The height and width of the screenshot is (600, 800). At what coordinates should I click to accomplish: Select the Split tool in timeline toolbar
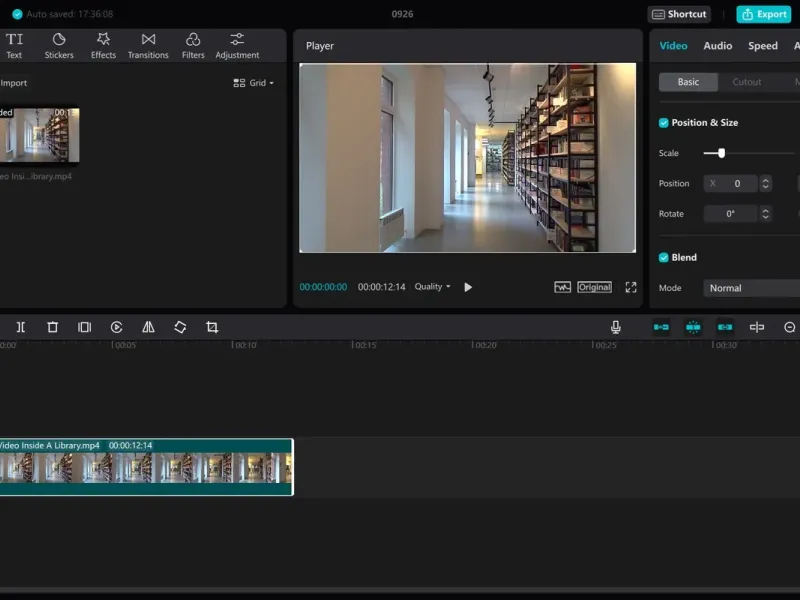(21, 327)
